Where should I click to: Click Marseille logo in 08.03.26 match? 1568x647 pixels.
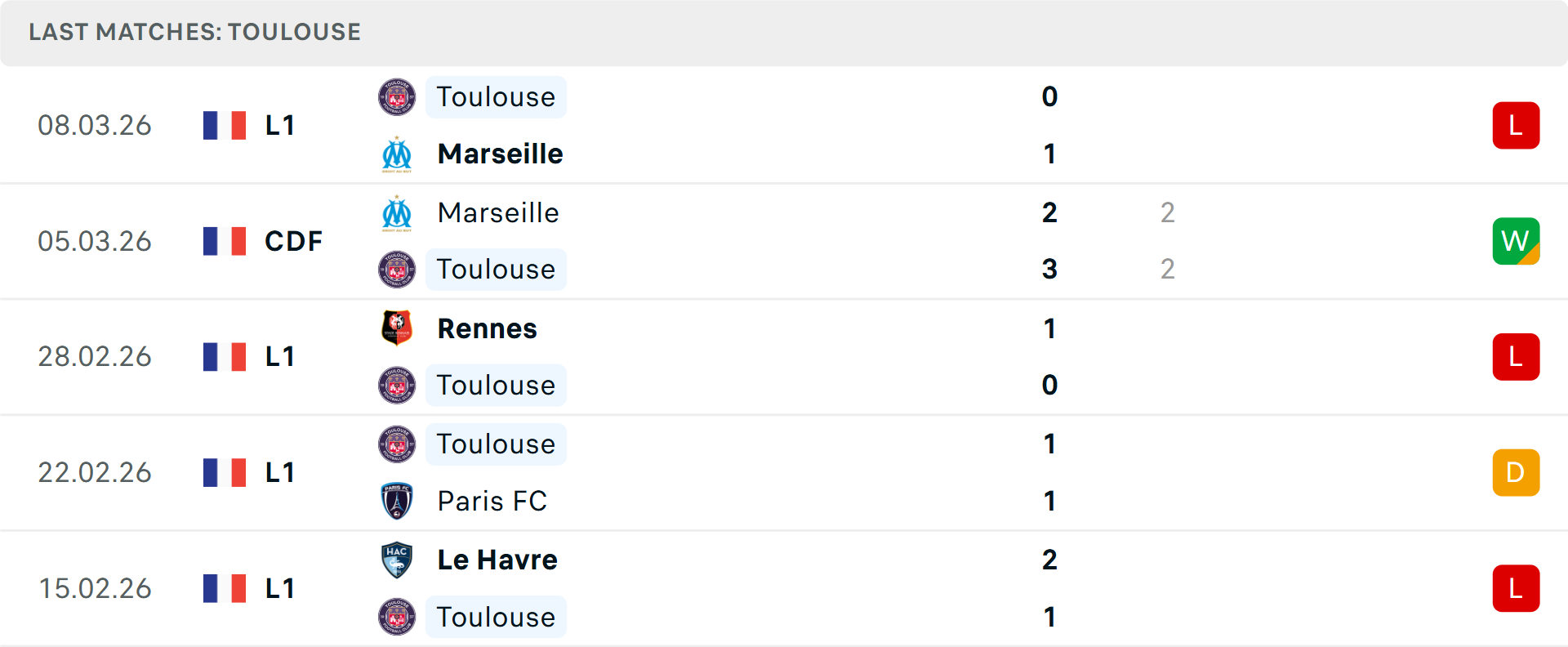[x=397, y=154]
